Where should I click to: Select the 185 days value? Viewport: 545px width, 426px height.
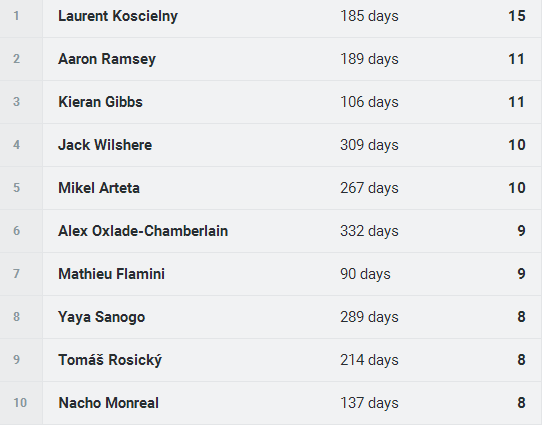click(369, 16)
